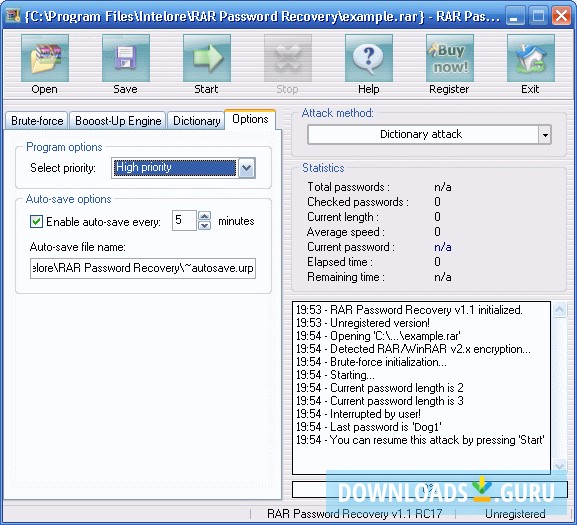Click the 'Average speed :' statistic label
The width and height of the screenshot is (577, 525).
[346, 232]
